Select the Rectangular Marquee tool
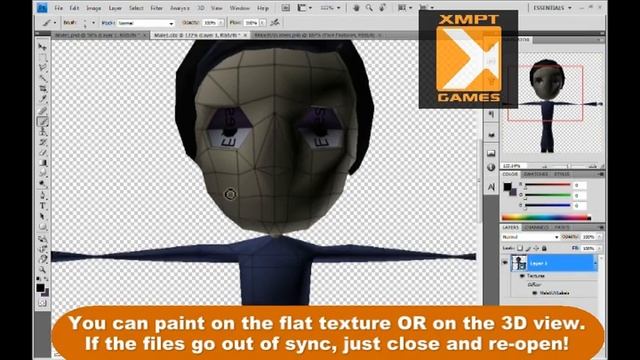The image size is (640, 360). click(x=42, y=57)
